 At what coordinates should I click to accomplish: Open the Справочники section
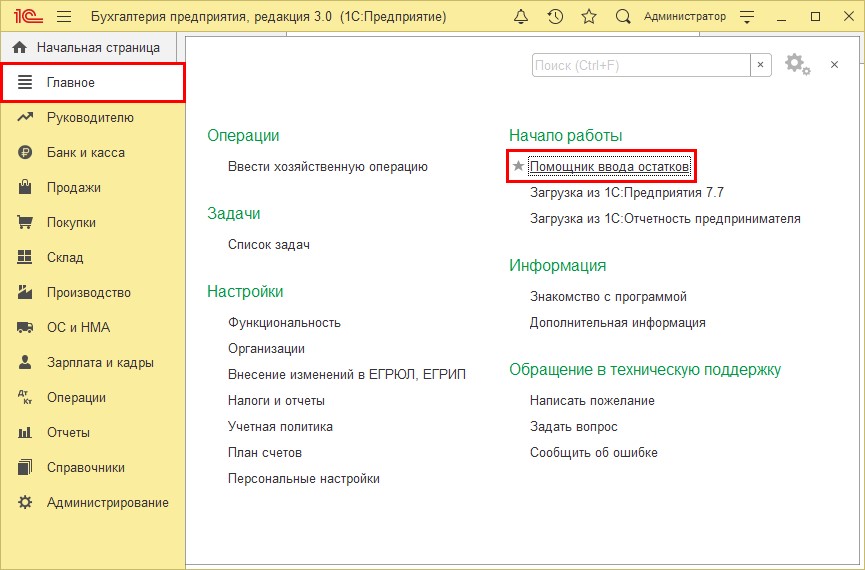(x=93, y=467)
